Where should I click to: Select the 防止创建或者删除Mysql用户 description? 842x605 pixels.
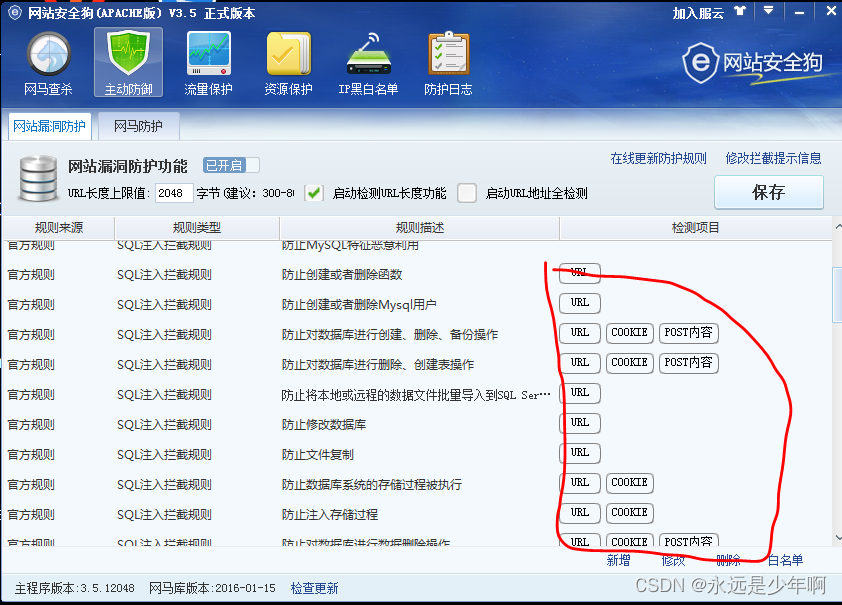tap(359, 305)
